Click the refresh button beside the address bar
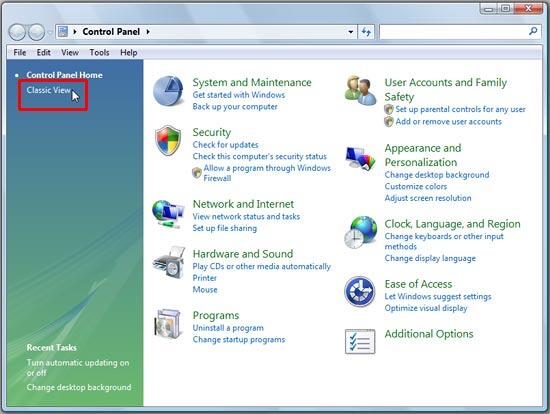 [x=366, y=32]
